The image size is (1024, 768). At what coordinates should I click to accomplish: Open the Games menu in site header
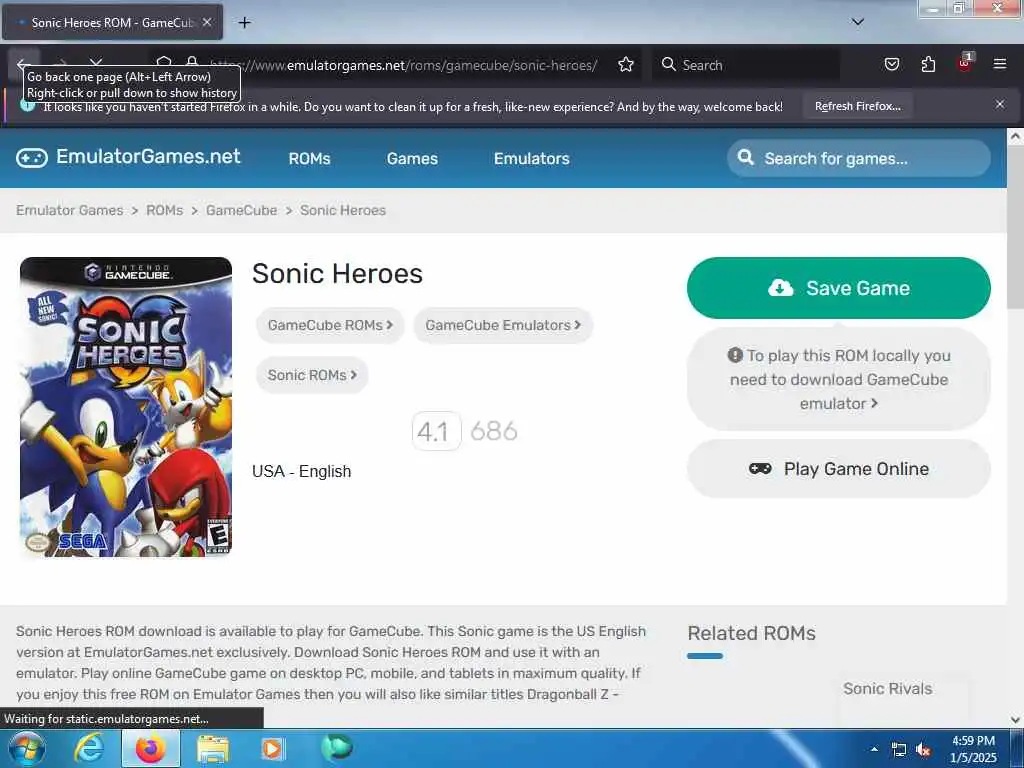[x=412, y=158]
